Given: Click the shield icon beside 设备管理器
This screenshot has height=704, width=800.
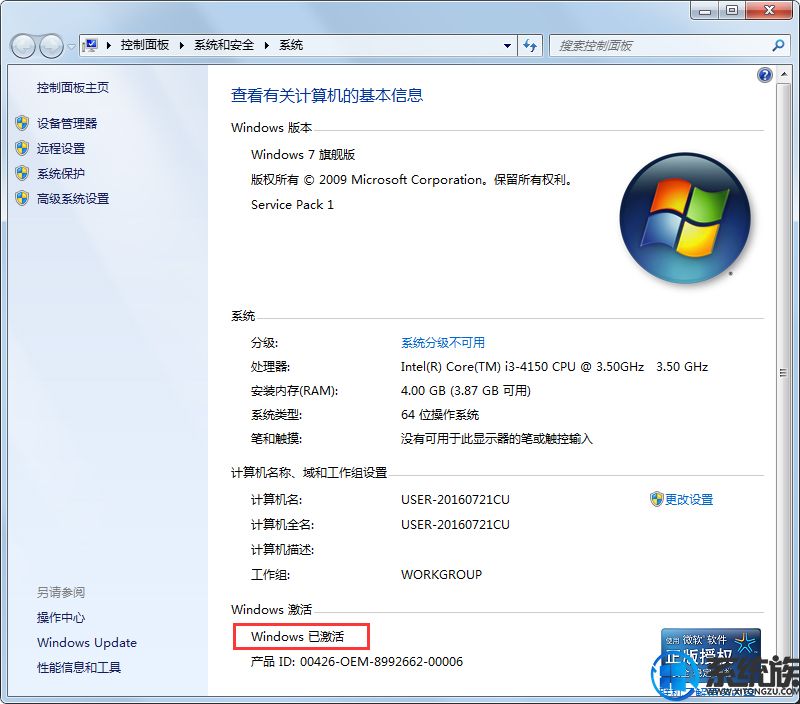Looking at the screenshot, I should [x=22, y=123].
